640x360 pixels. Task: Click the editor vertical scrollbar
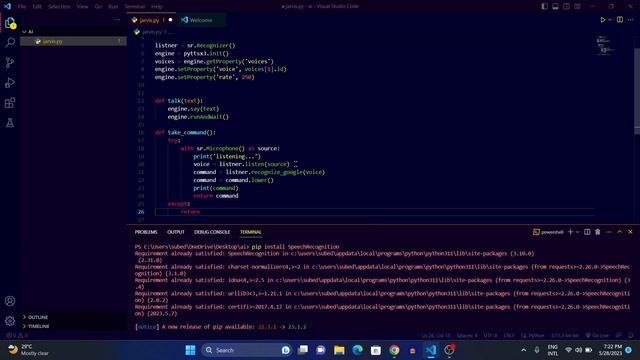[x=637, y=90]
